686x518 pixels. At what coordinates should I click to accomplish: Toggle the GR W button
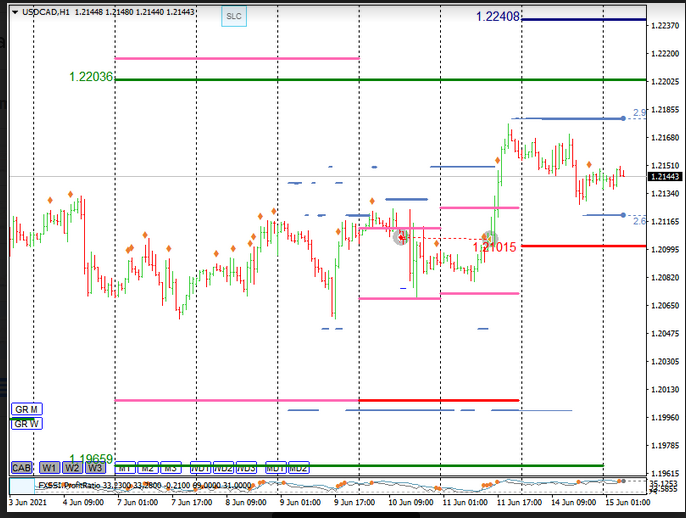click(26, 424)
